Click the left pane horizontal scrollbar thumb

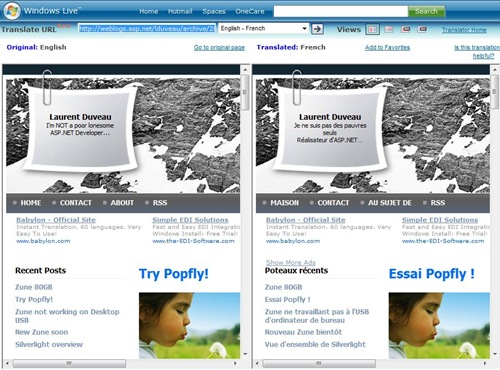tap(69, 363)
